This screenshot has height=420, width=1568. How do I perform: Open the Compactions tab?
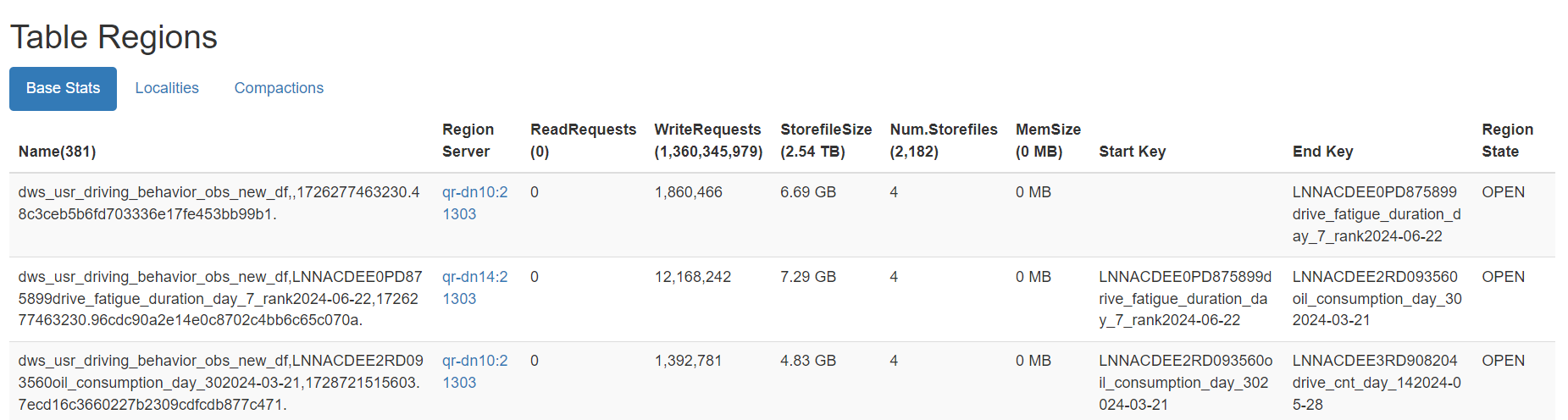279,88
